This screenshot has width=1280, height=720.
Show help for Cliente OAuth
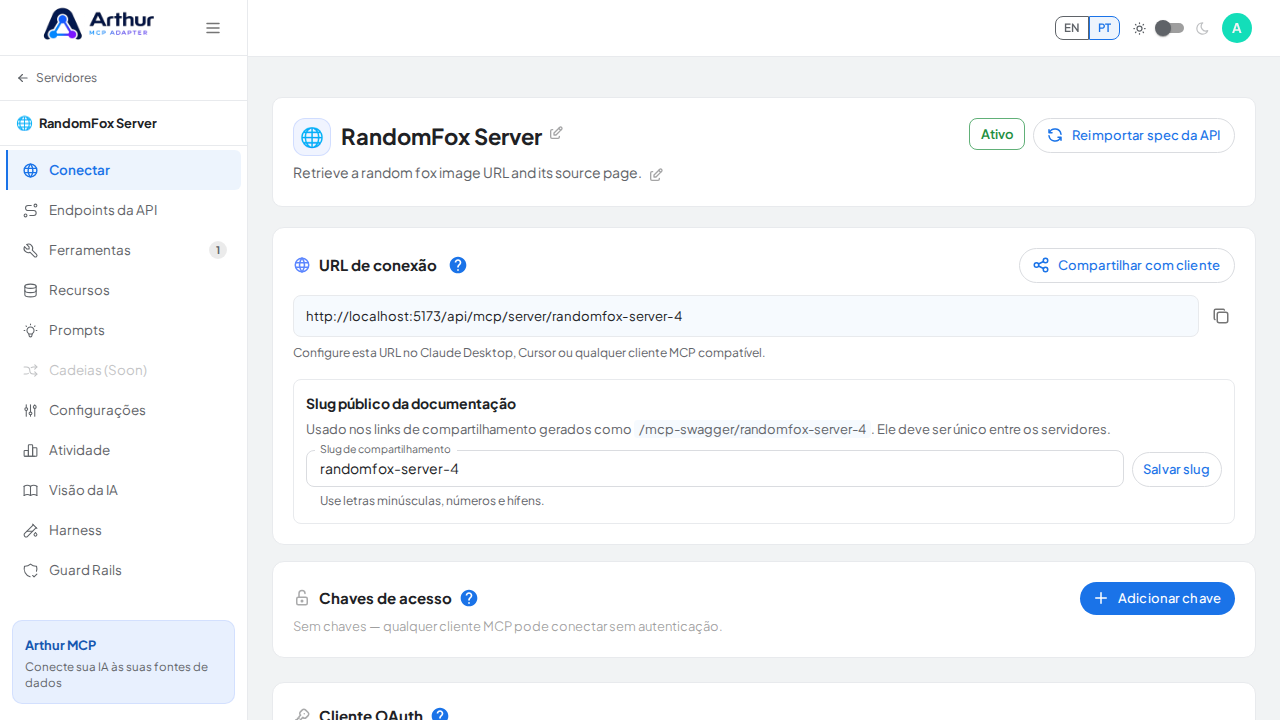click(440, 716)
